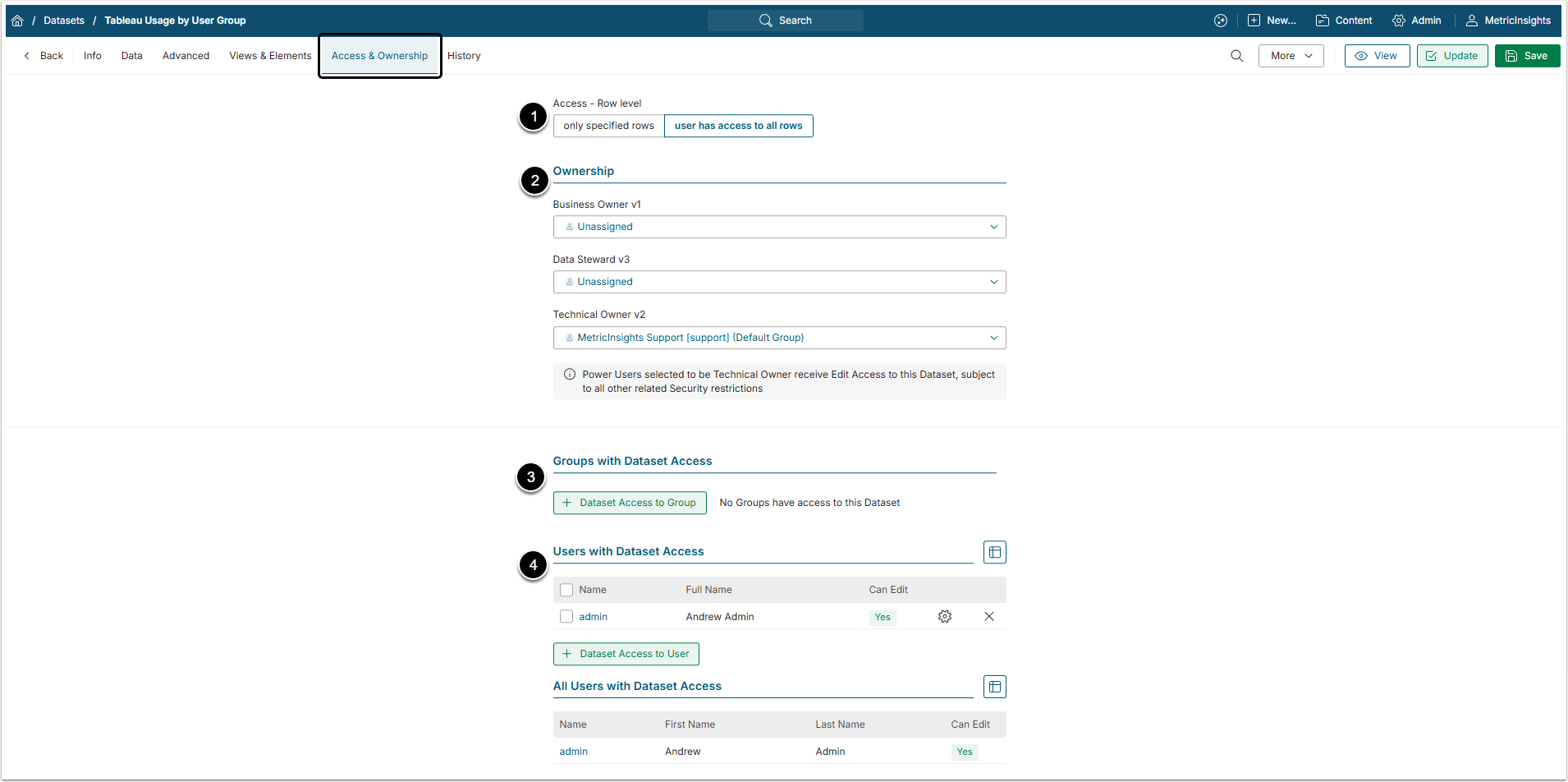Open column layout icon for All Users with Dataset Access
Screen dimensions: 1568x782
tap(995, 687)
